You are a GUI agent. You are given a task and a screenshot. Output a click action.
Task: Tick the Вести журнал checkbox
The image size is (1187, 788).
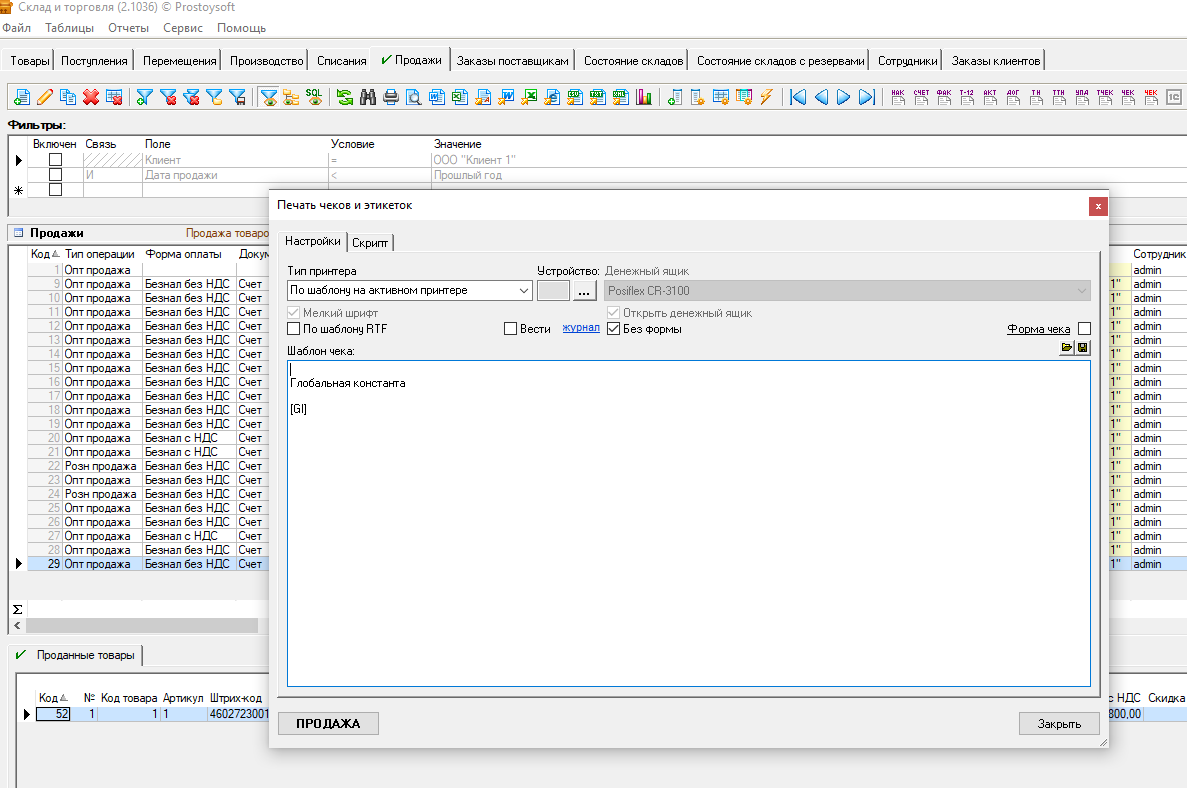(x=510, y=329)
